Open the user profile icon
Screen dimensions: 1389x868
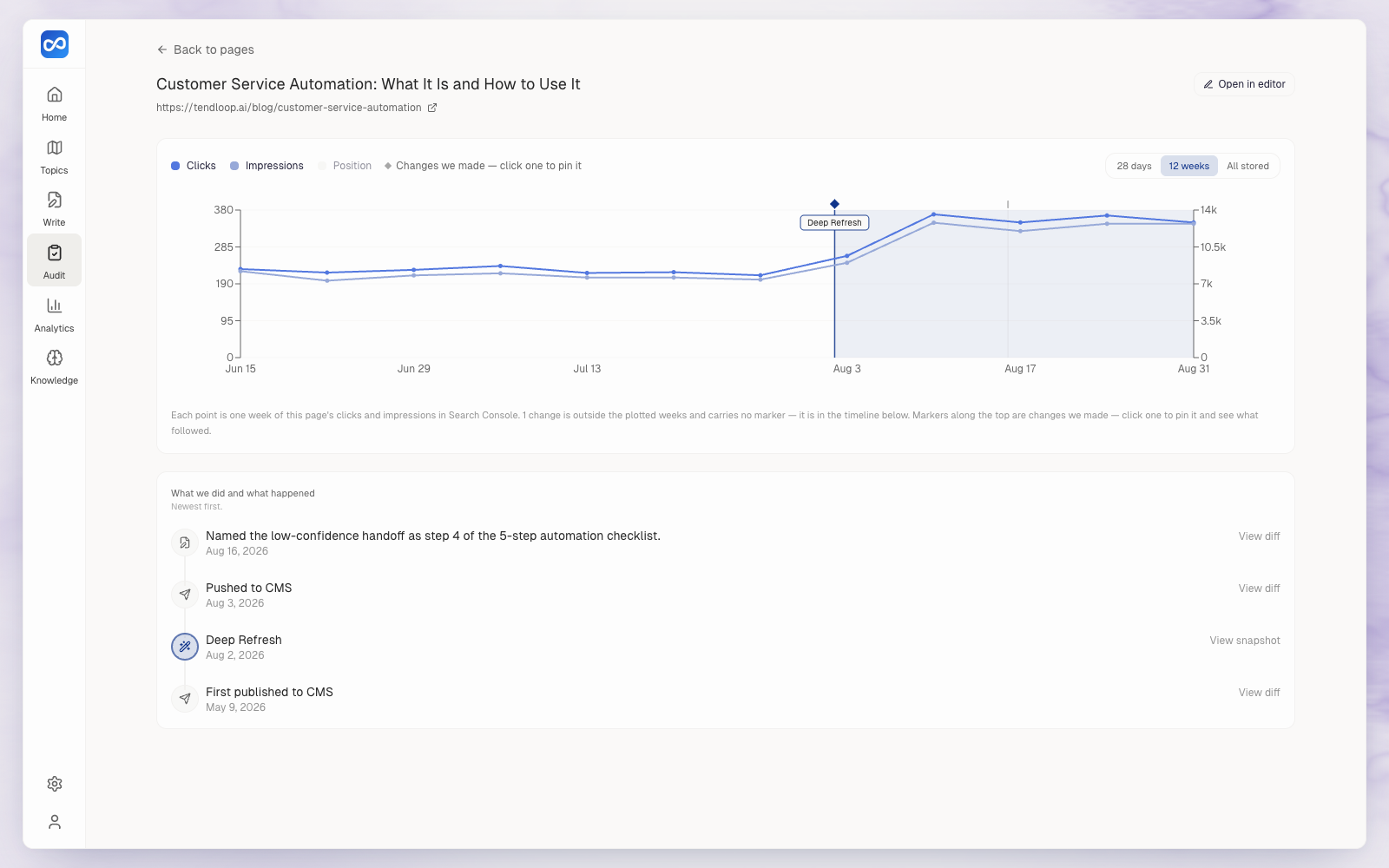click(55, 822)
